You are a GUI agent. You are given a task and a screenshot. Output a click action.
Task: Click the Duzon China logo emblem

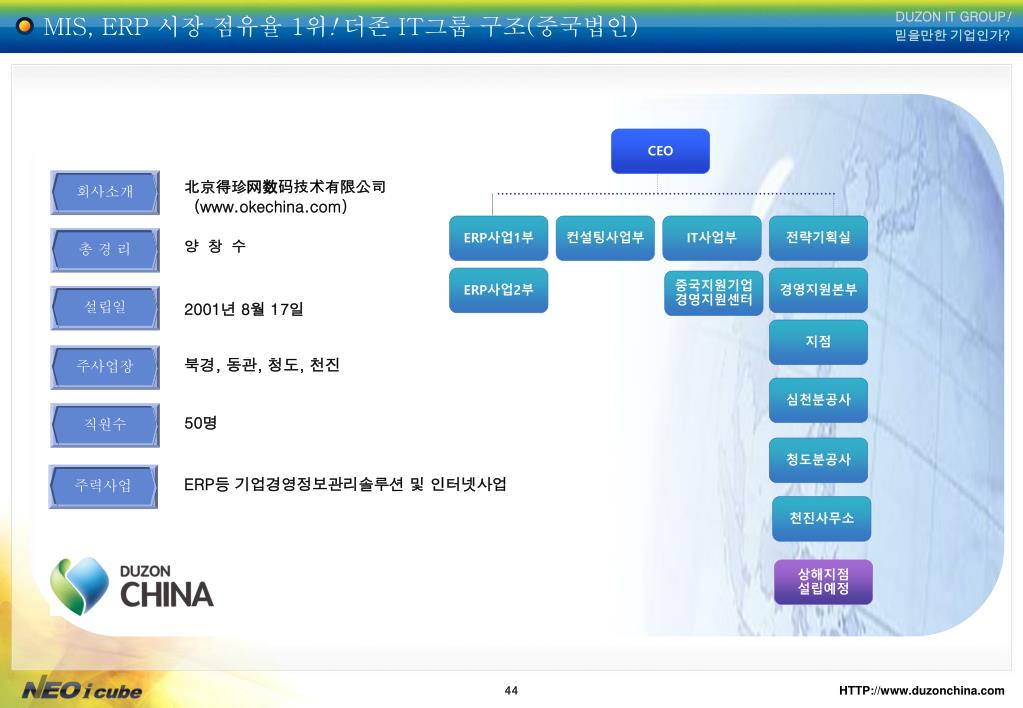(x=80, y=587)
